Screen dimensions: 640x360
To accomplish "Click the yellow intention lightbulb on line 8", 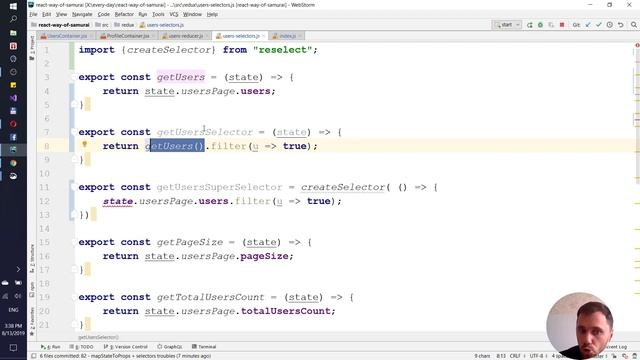I will pos(84,144).
